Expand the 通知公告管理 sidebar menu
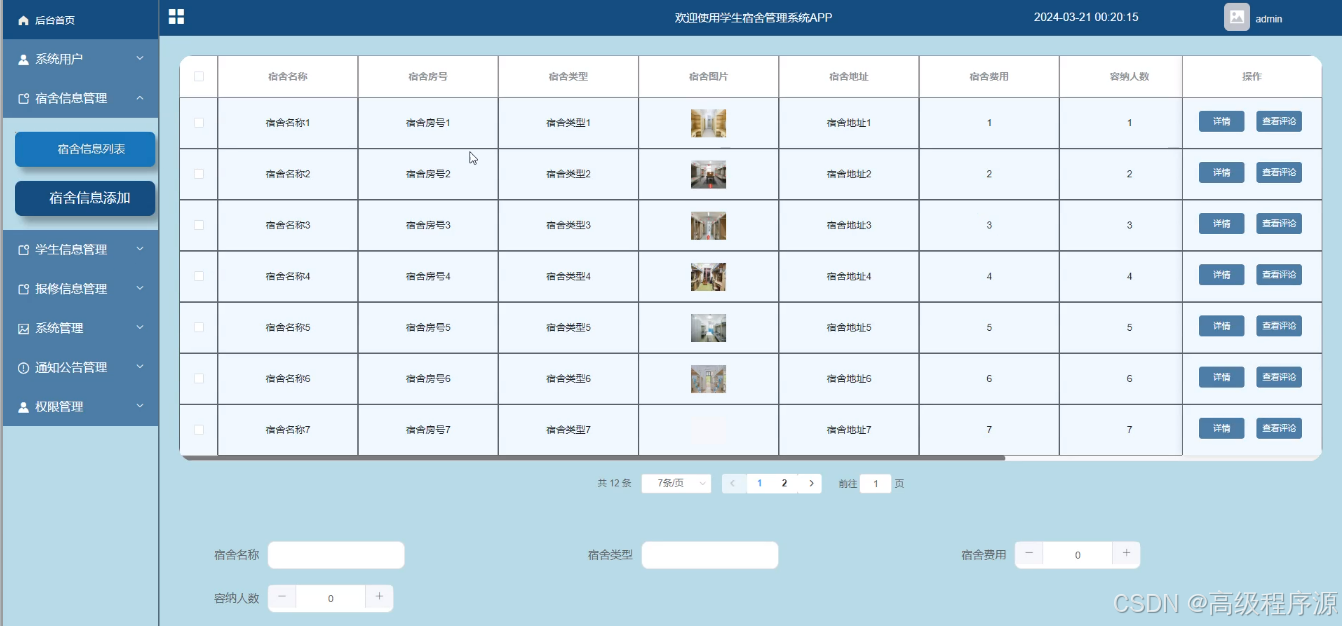This screenshot has width=1342, height=626. coord(80,368)
